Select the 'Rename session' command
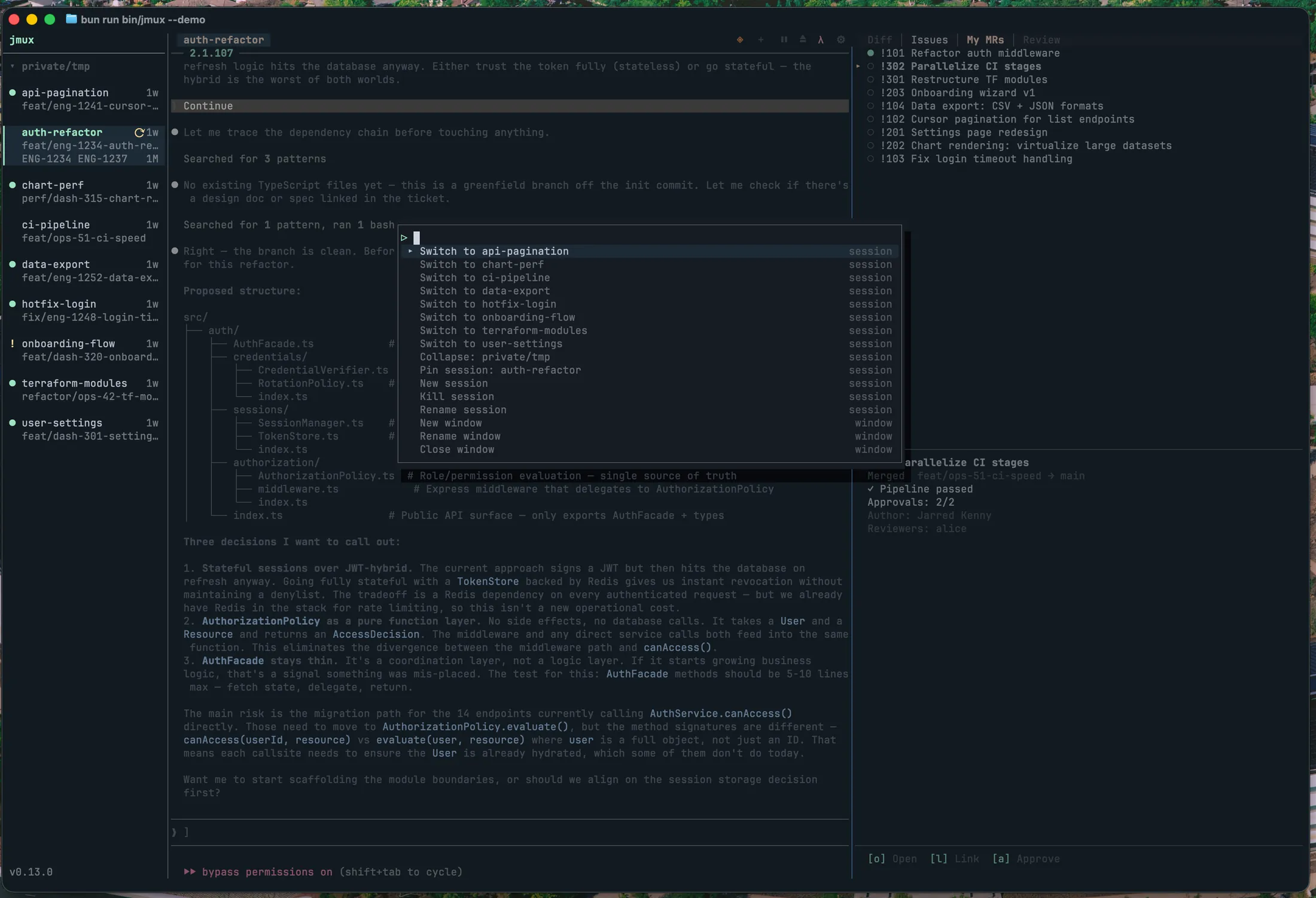The image size is (1316, 898). click(x=649, y=410)
